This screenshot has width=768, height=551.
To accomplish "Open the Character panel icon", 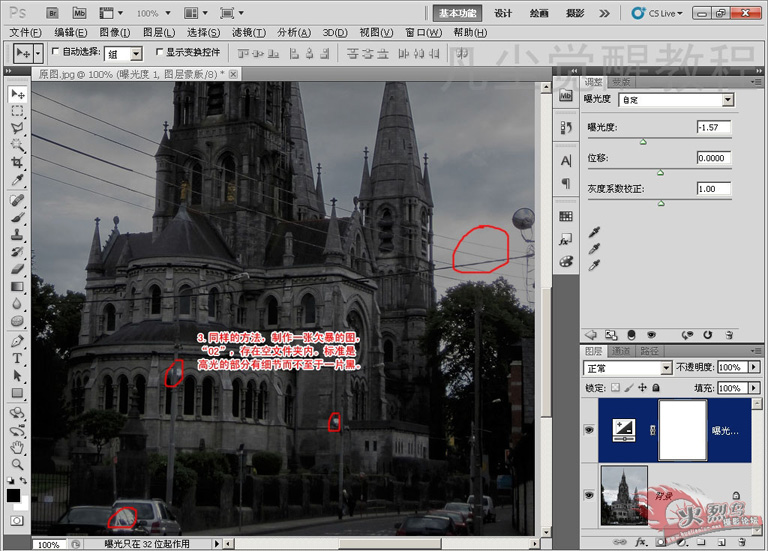I will click(x=566, y=161).
